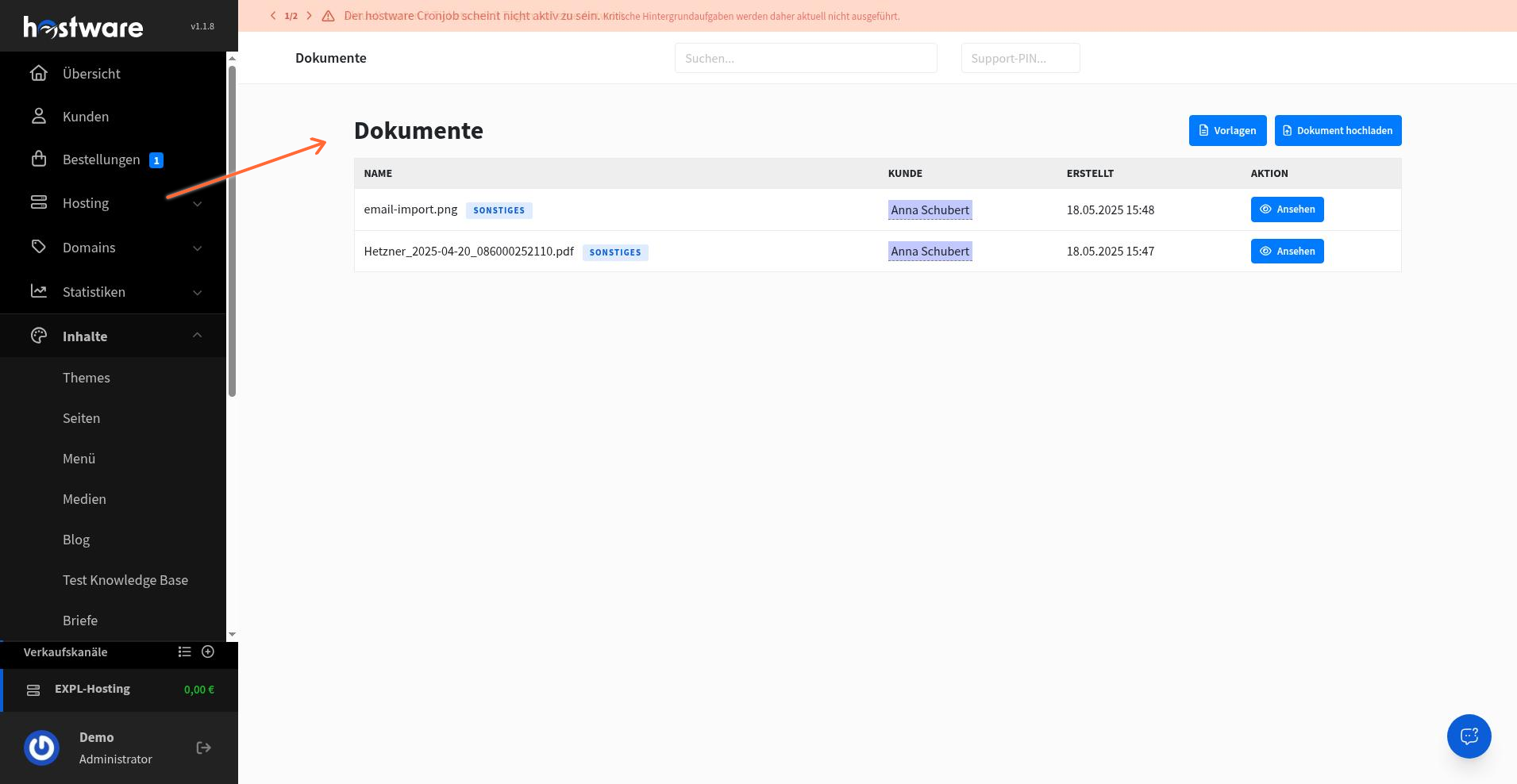Click the Statistiken chart icon

coord(39,291)
